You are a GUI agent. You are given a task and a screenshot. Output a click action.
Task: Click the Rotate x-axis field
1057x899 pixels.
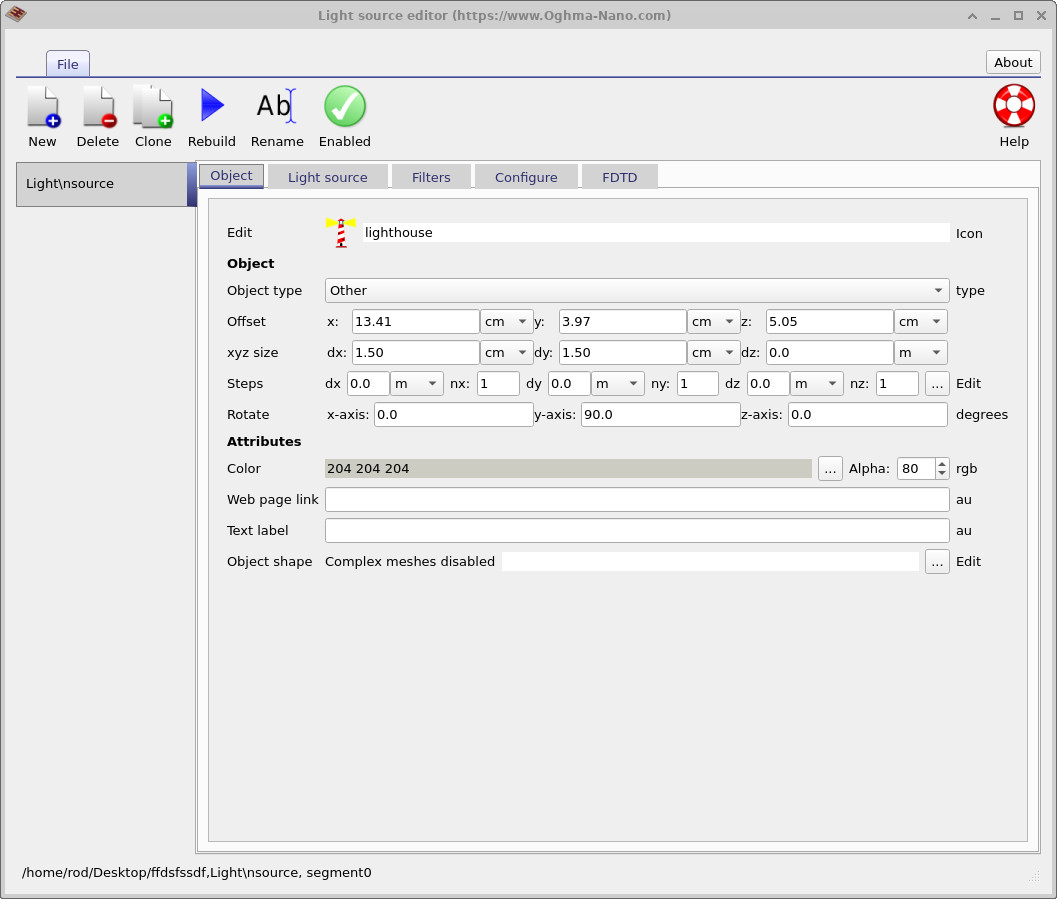454,414
